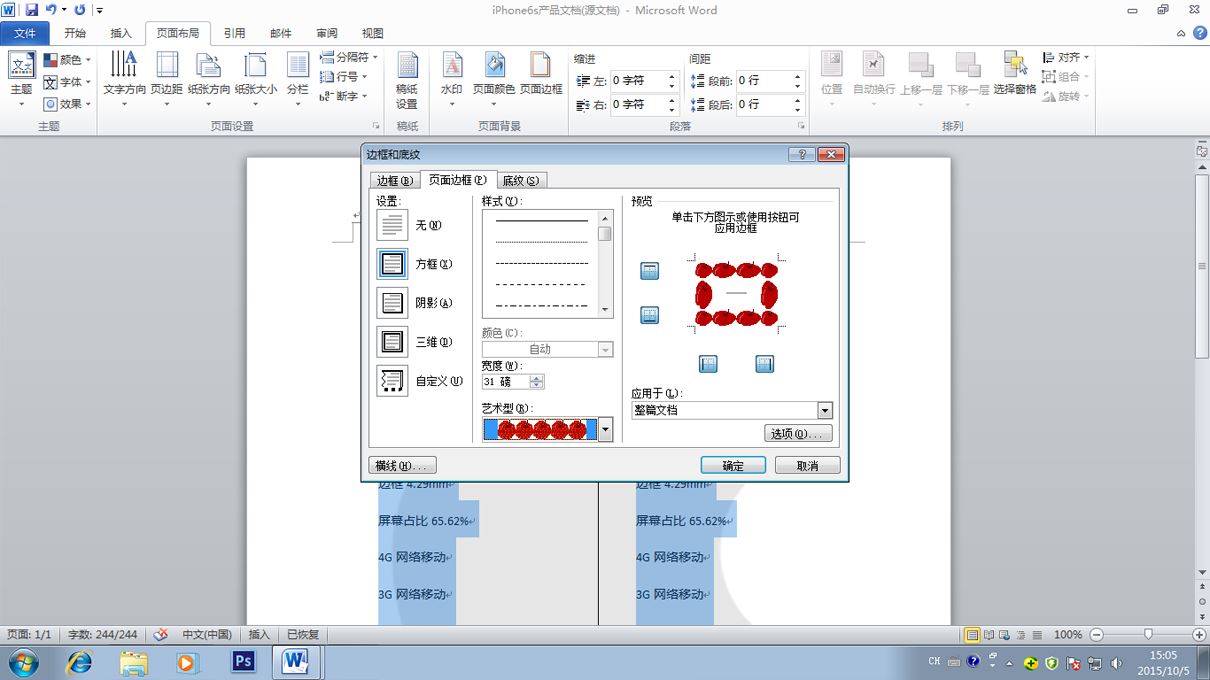Select the dash-dot line style in the style list
1210x680 pixels.
point(542,306)
